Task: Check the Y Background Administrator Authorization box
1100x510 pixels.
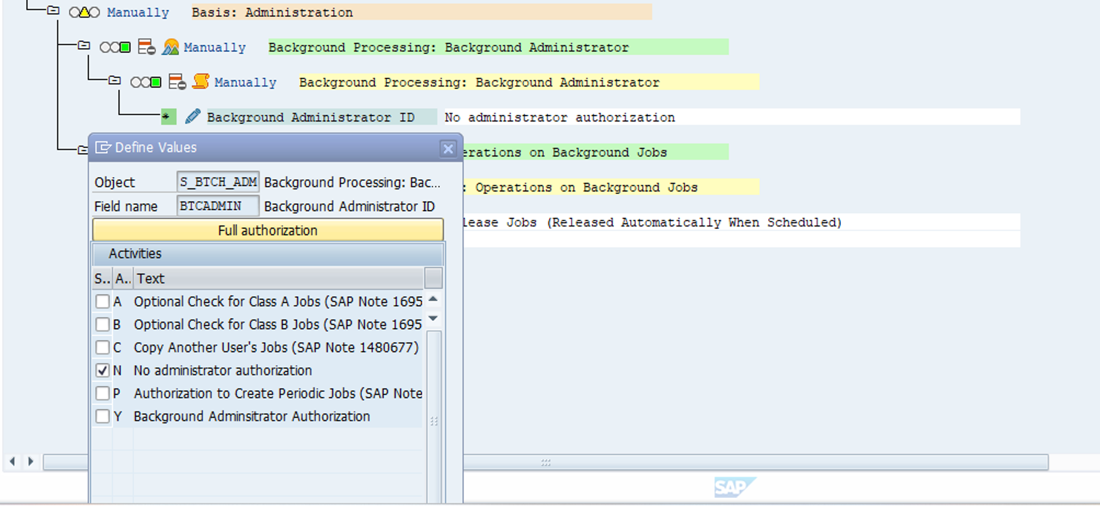Action: pos(102,417)
